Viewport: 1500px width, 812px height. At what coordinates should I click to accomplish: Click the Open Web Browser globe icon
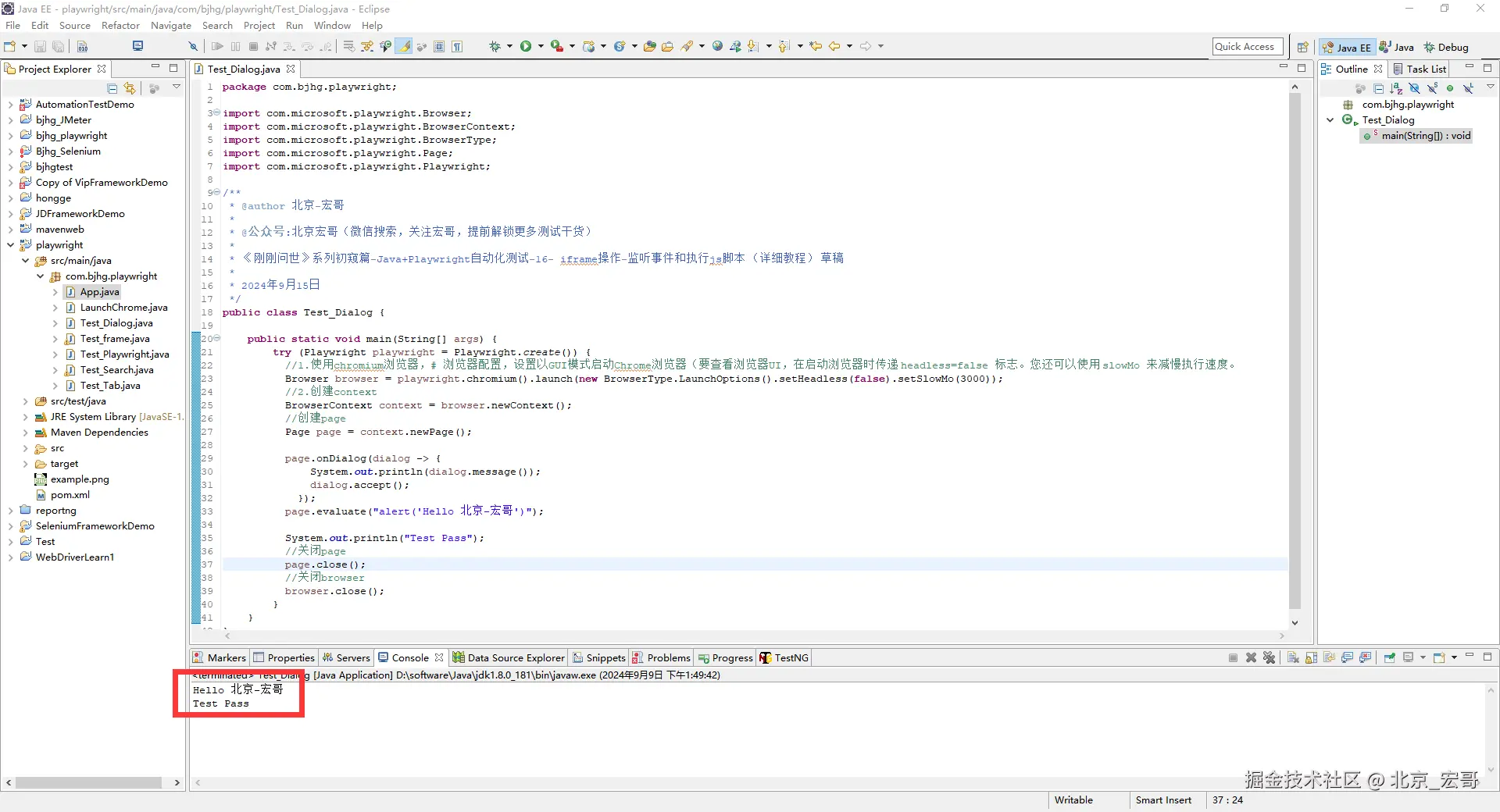coord(717,46)
